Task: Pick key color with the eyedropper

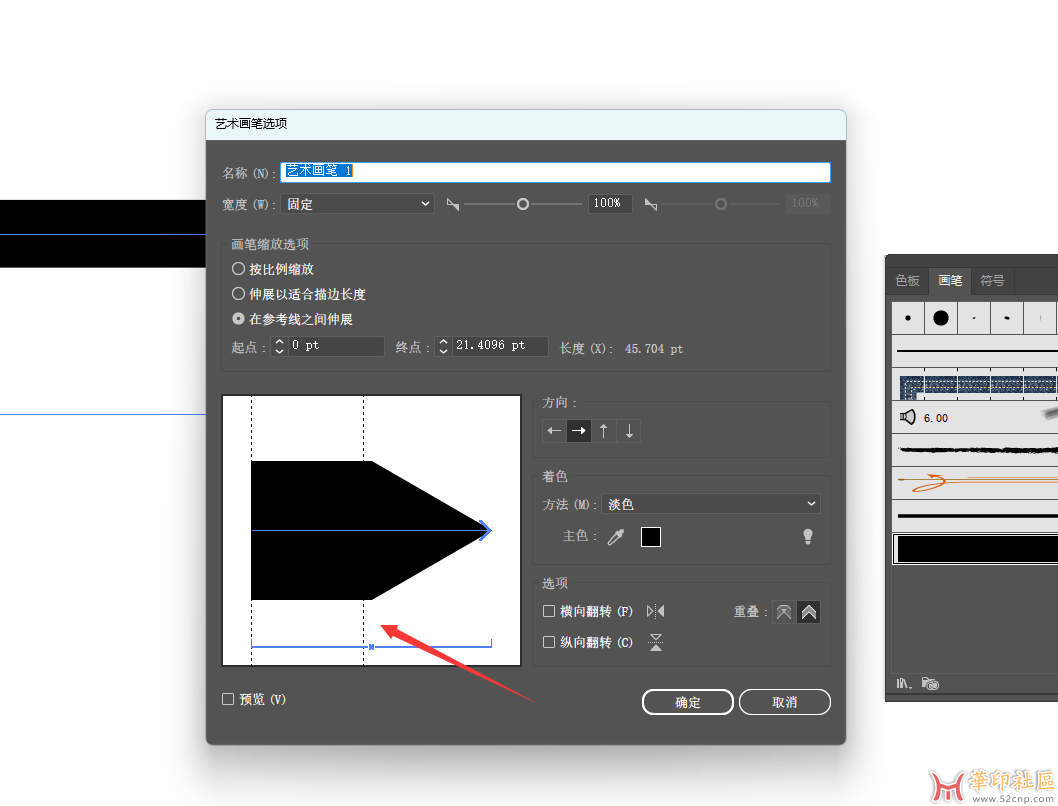Action: (616, 537)
